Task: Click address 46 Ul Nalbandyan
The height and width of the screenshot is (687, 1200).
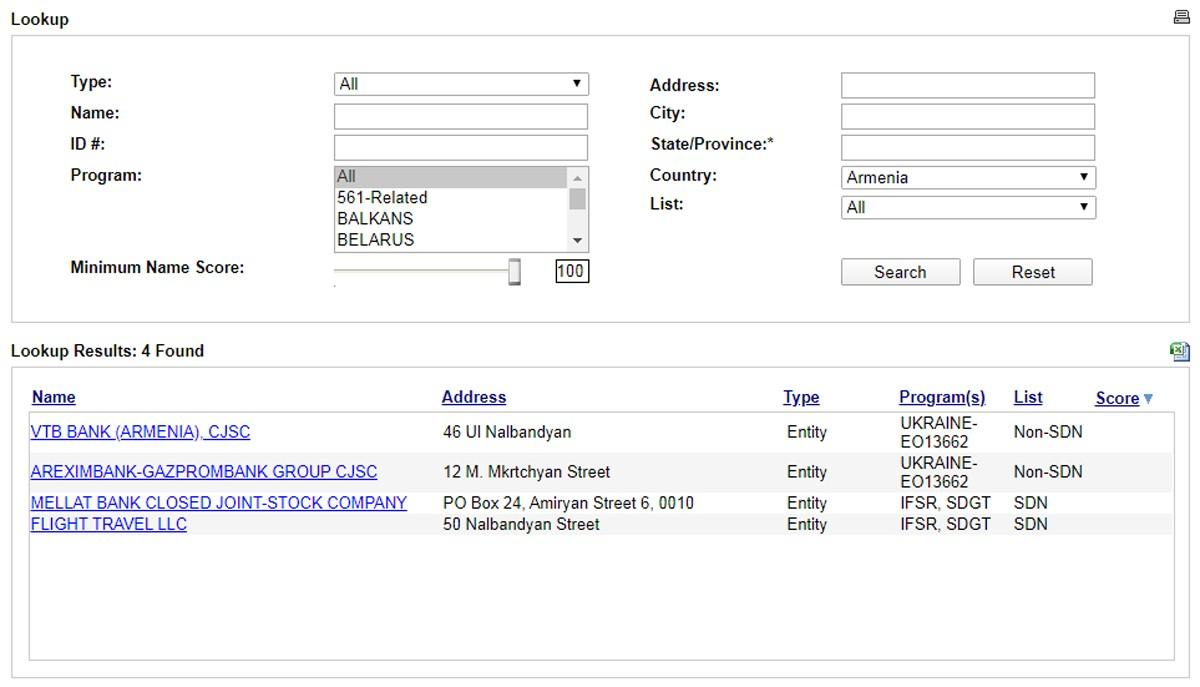Action: [x=507, y=432]
